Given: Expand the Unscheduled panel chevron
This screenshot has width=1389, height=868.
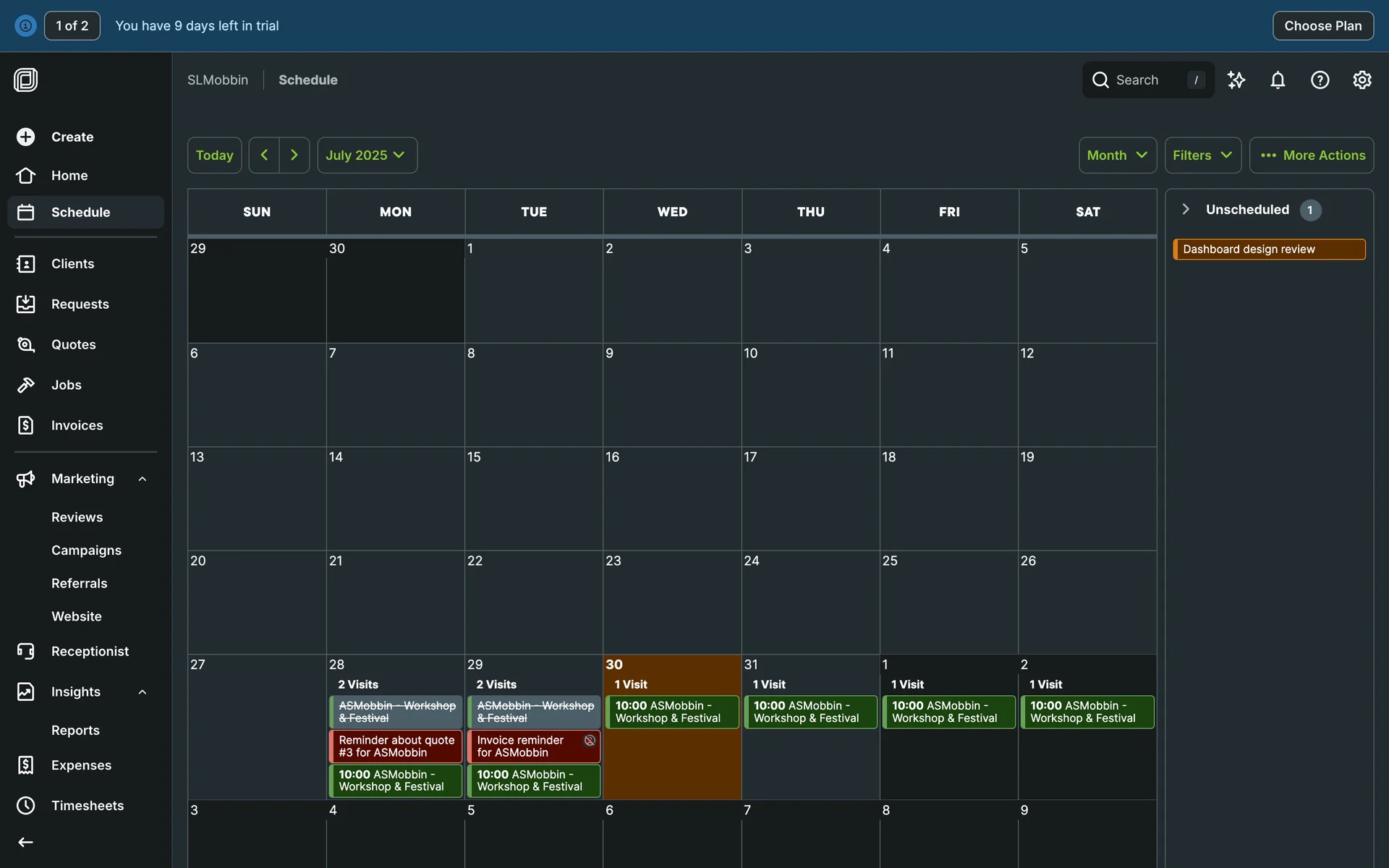Looking at the screenshot, I should click(x=1186, y=209).
